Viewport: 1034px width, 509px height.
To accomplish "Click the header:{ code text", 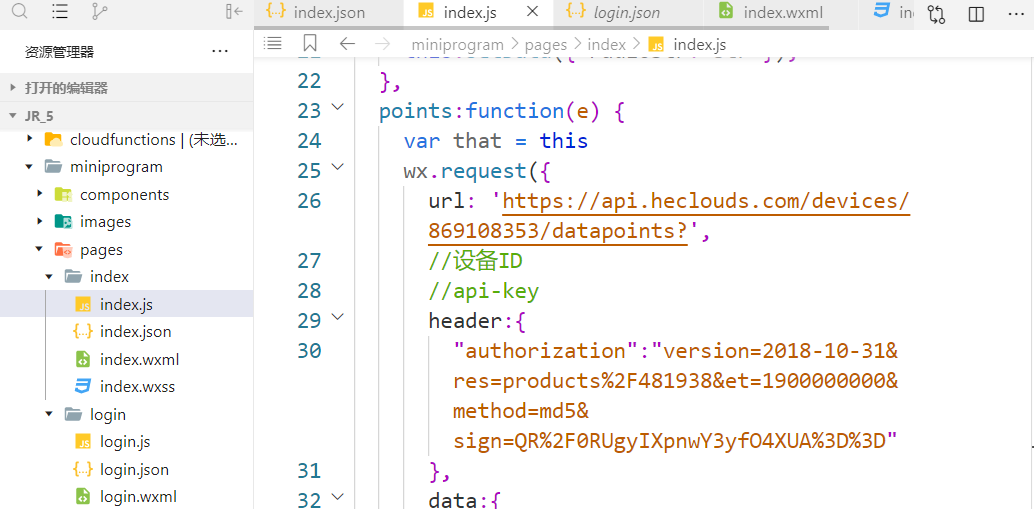I will click(477, 321).
